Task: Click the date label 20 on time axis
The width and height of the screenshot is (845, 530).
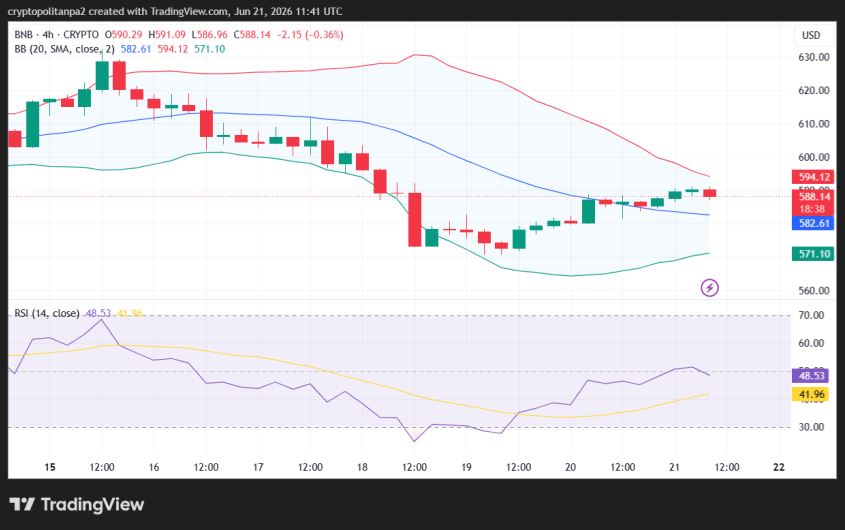Action: pos(570,467)
